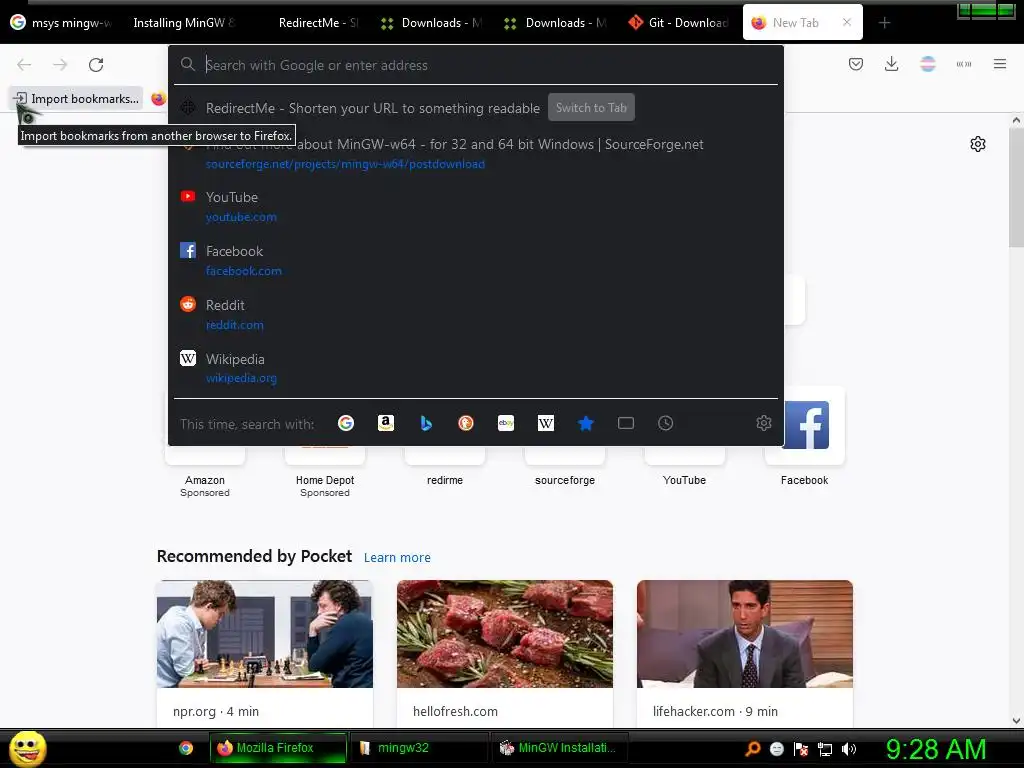Close the New Tab tab
This screenshot has height=768, width=1024.
846,22
